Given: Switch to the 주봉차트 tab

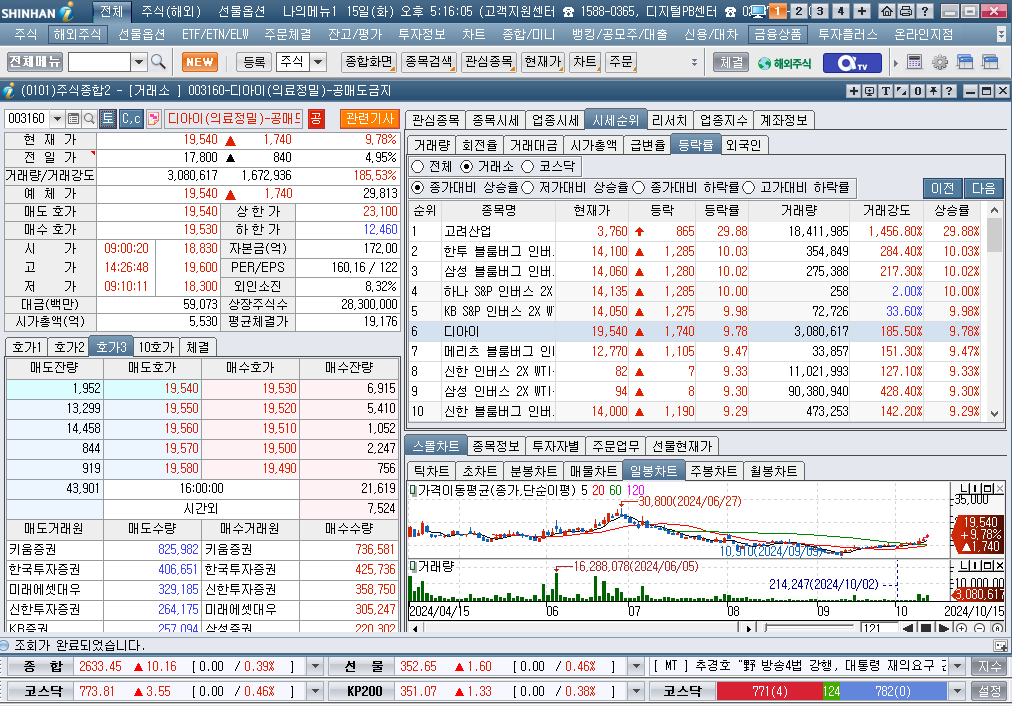Looking at the screenshot, I should pos(713,471).
